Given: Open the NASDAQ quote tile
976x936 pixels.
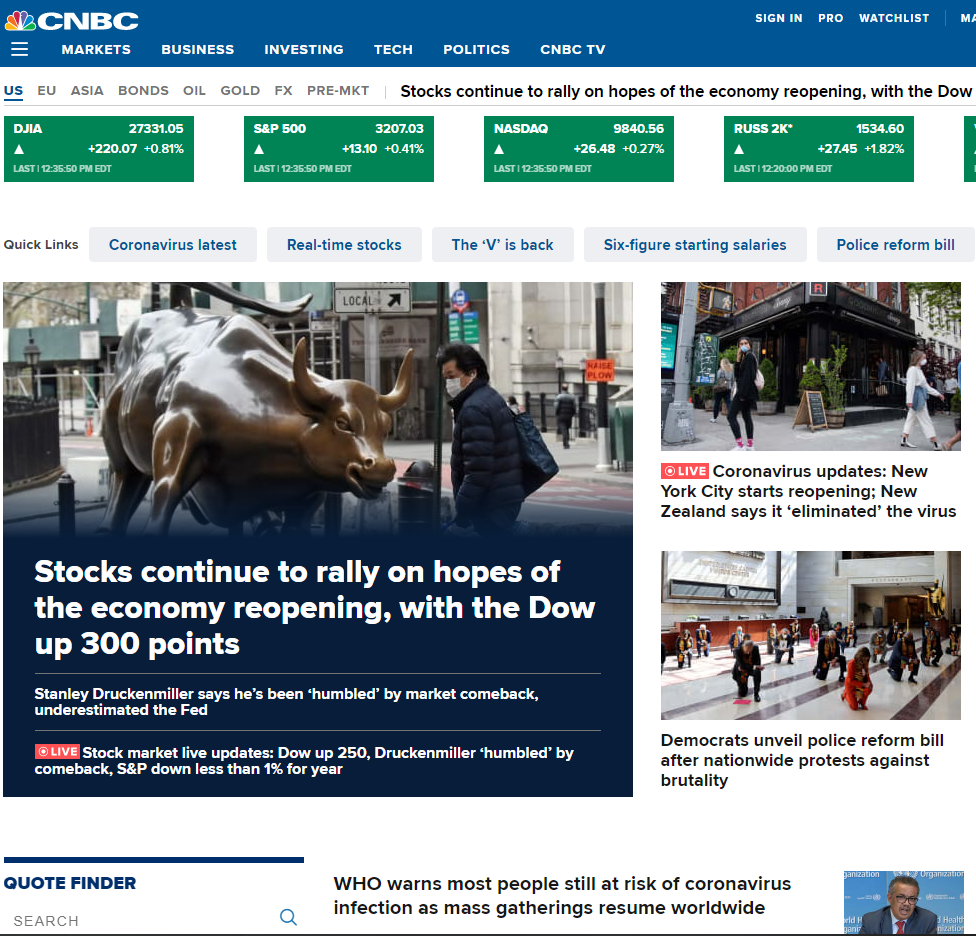Looking at the screenshot, I should click(579, 149).
